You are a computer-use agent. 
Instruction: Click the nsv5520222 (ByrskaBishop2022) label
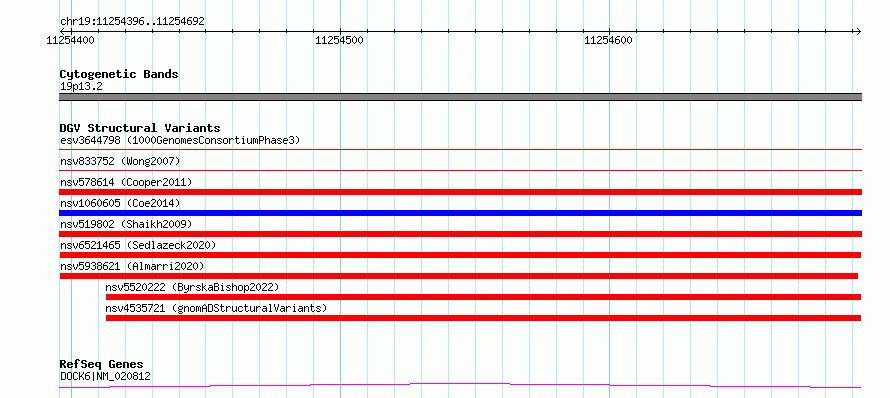coord(192,287)
